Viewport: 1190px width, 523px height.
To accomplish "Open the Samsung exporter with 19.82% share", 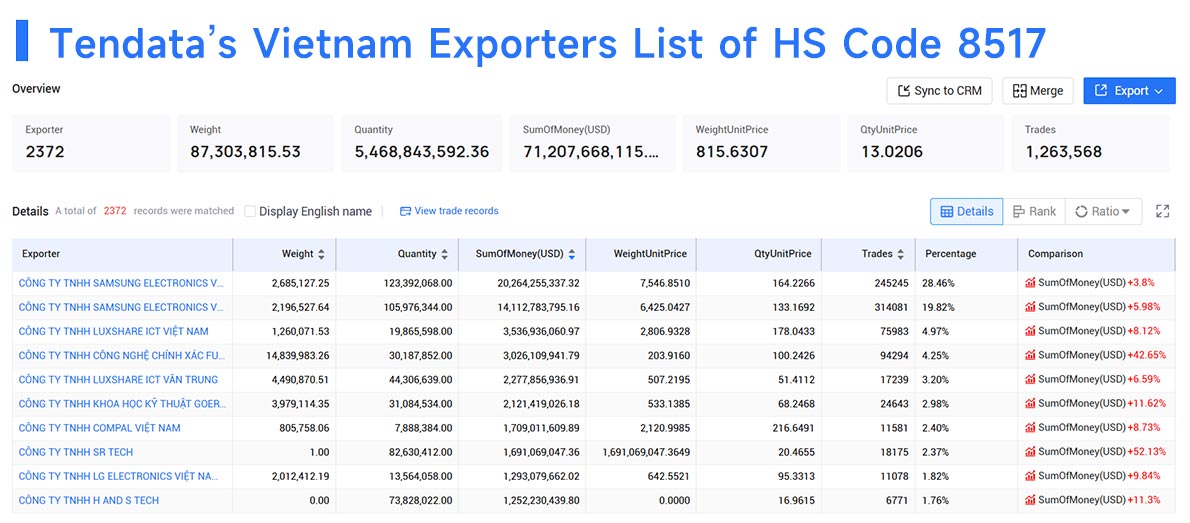I will tap(121, 307).
